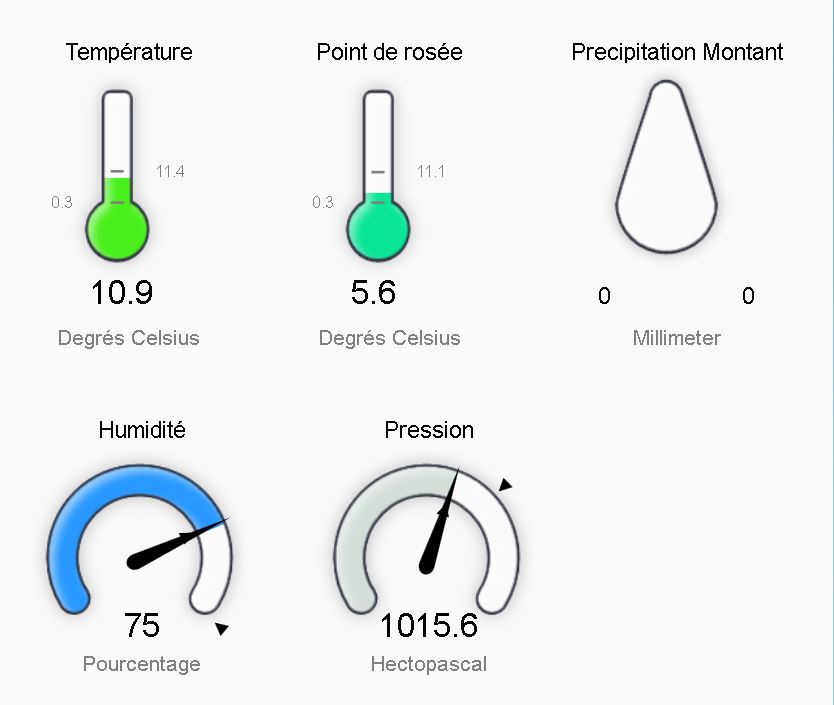834x705 pixels.
Task: Click the Point de rosée thermometer icon
Action: coord(378,176)
